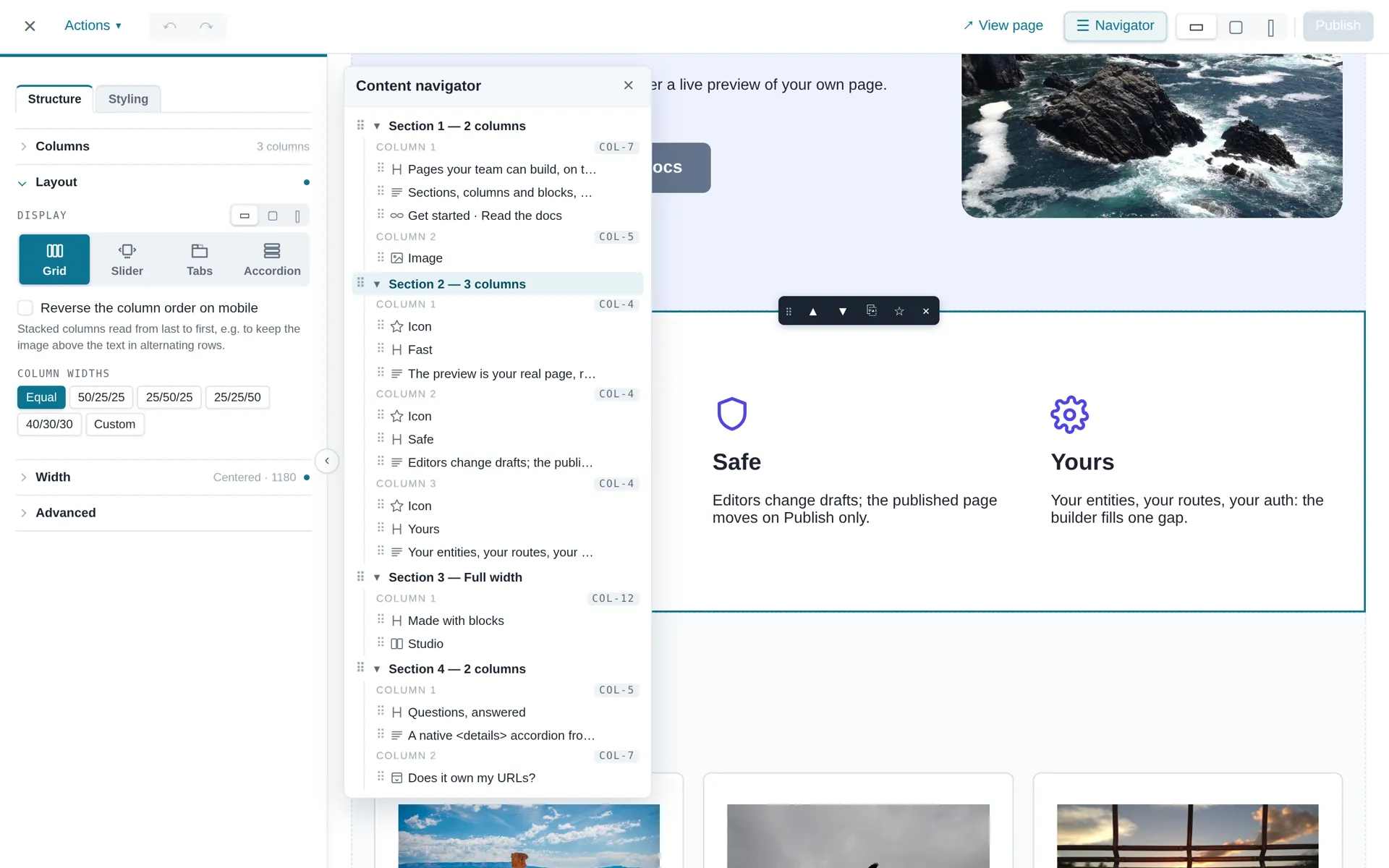The image size is (1389, 868).
Task: Click the undo arrow icon
Action: pos(170,26)
